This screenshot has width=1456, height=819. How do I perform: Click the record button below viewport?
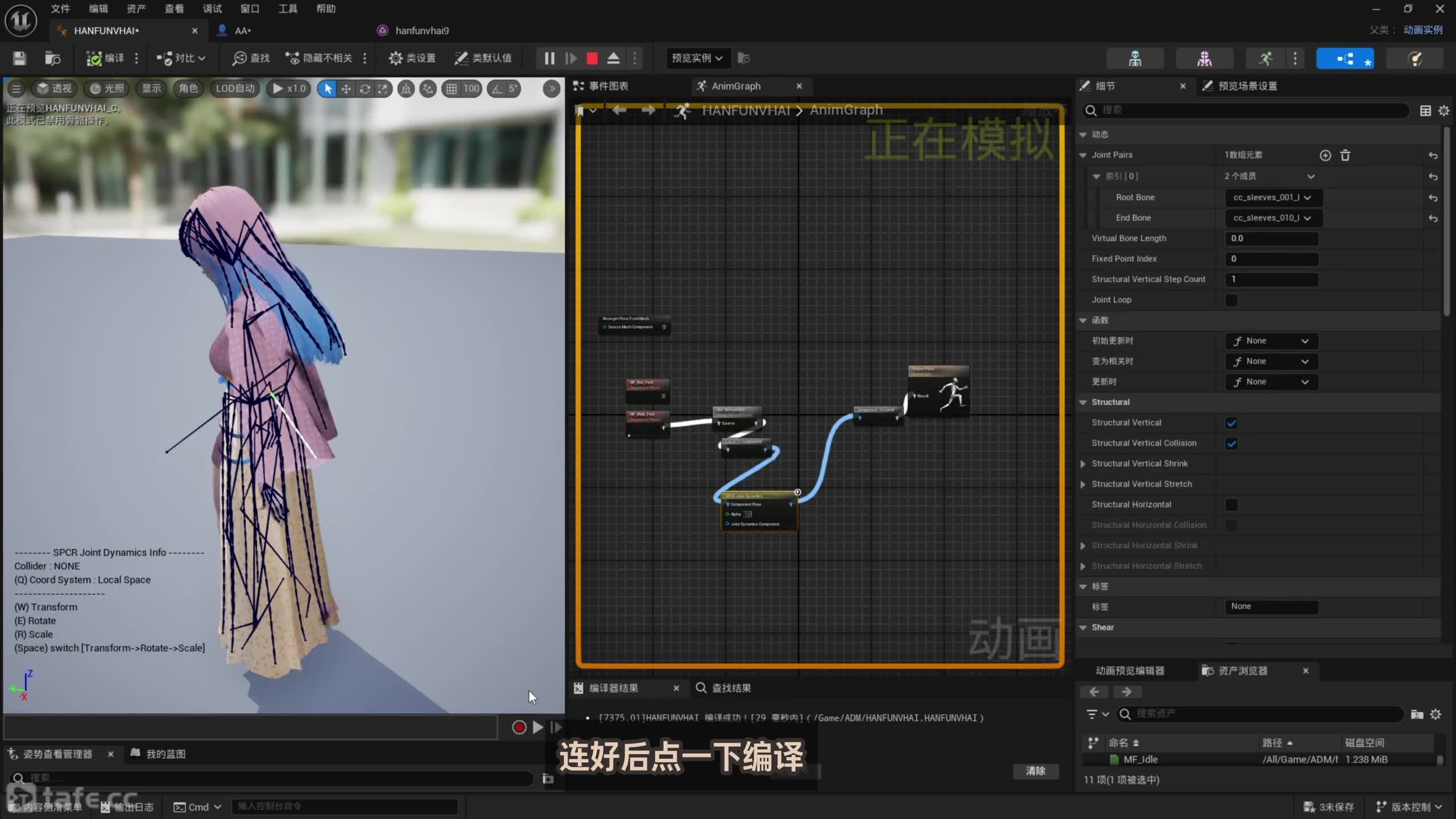tap(519, 727)
